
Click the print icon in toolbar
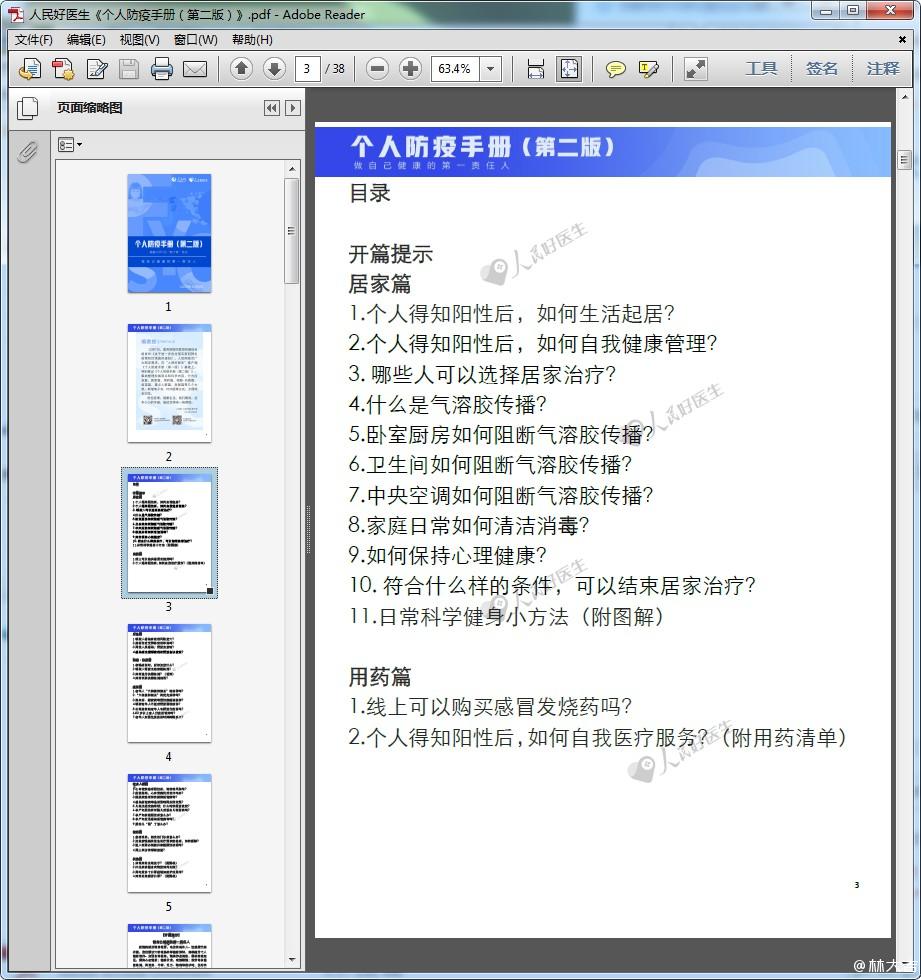[162, 69]
